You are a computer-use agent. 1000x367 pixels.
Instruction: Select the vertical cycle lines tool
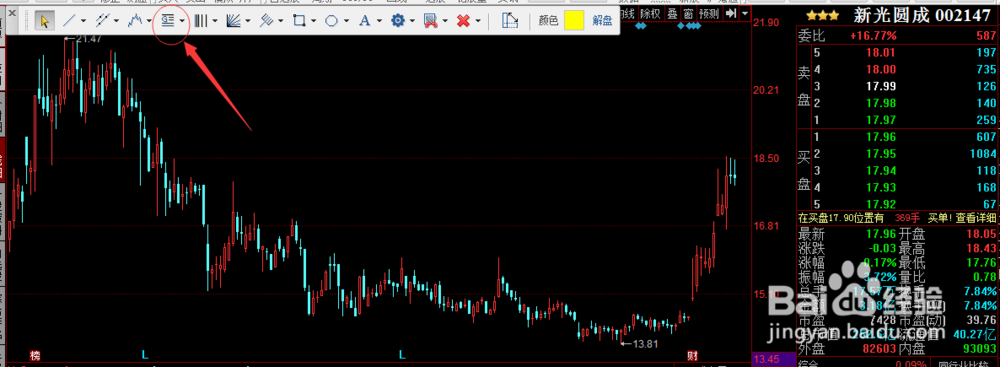[200, 21]
